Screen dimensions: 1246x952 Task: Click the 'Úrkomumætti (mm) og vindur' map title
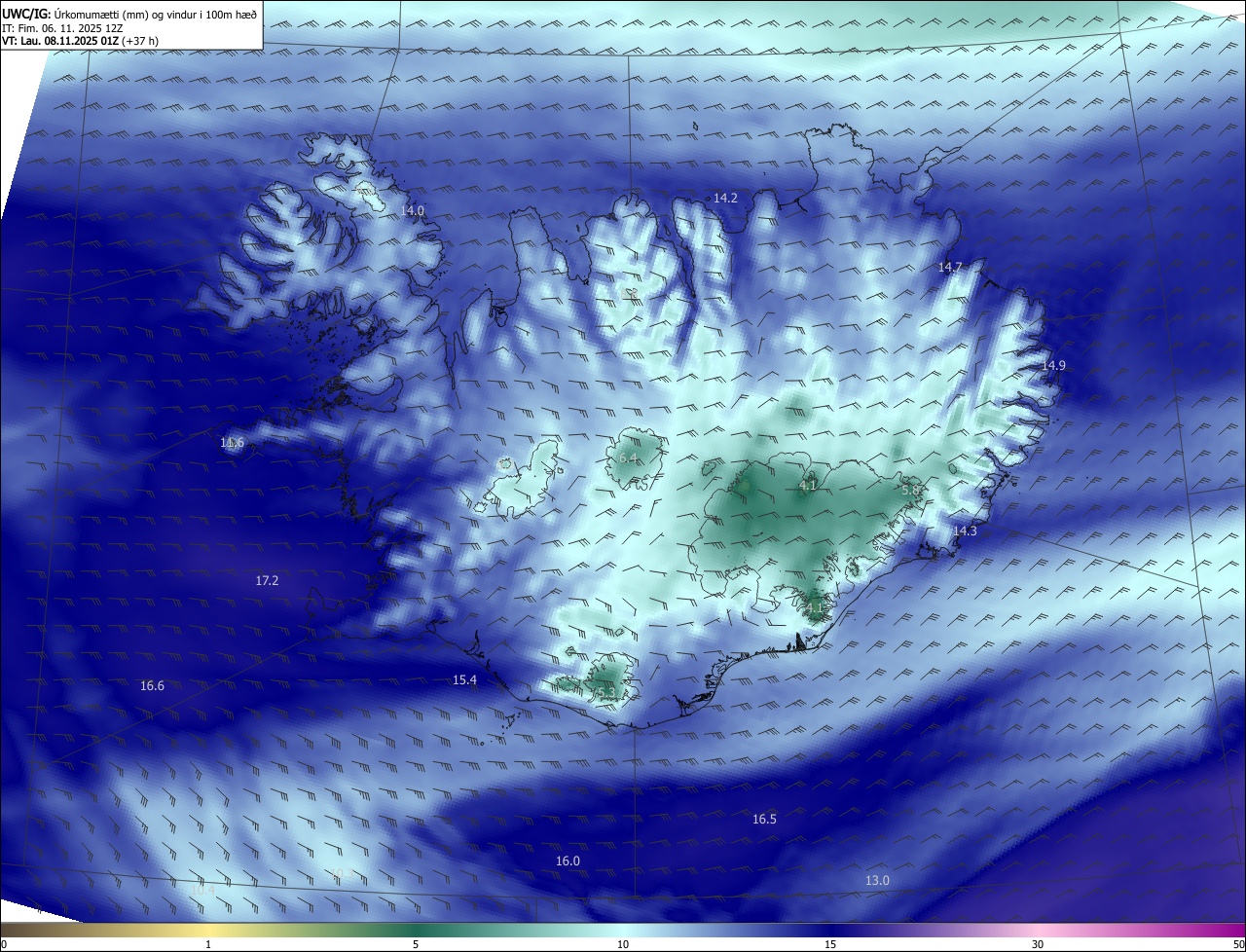[156, 13]
